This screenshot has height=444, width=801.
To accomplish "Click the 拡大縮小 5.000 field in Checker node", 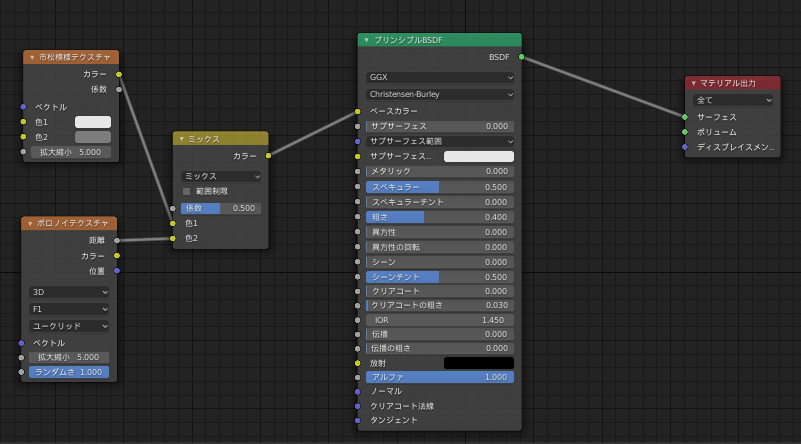I will pos(71,152).
